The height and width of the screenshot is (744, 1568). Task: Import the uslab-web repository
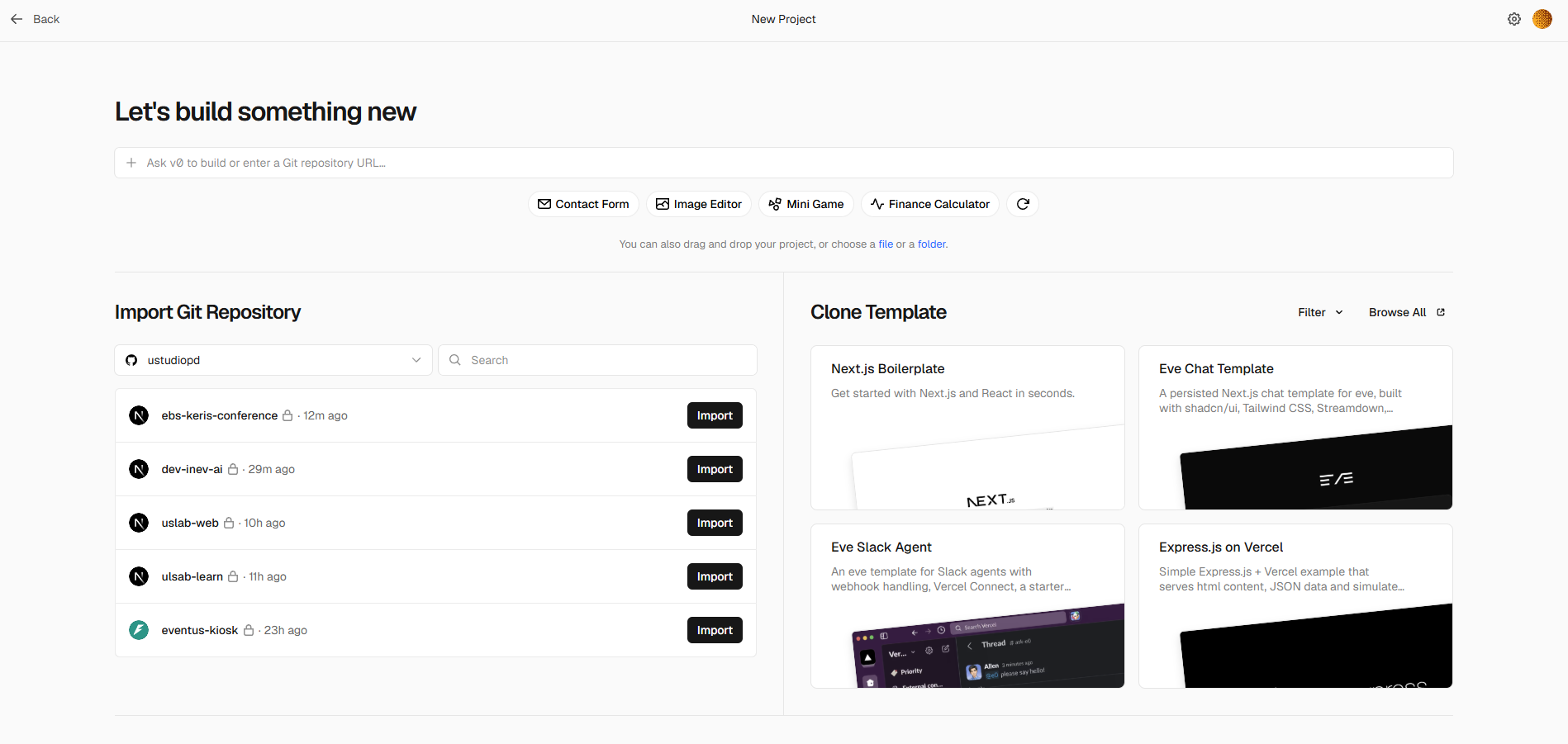pos(715,523)
